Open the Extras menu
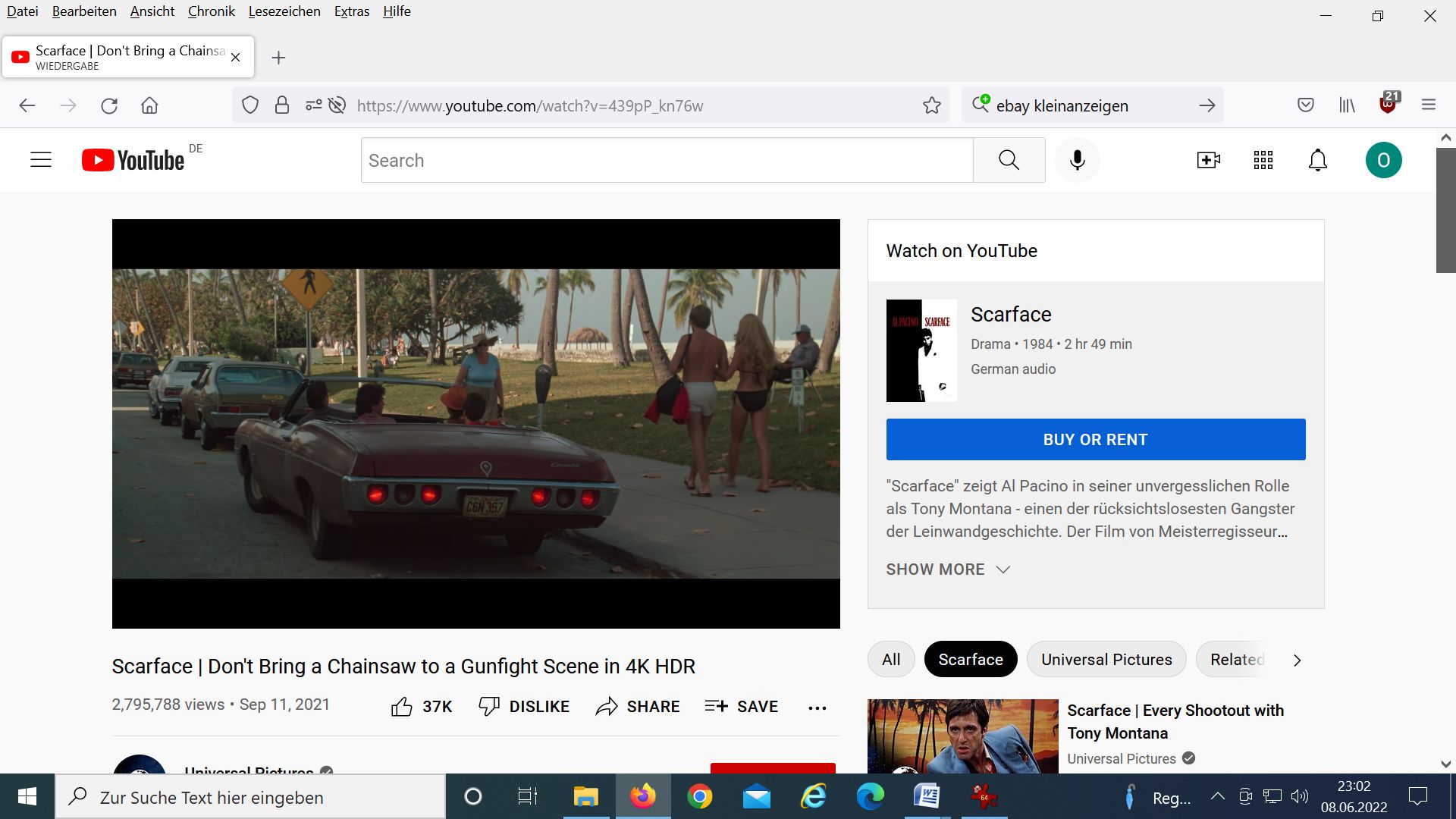Viewport: 1456px width, 819px height. tap(352, 11)
